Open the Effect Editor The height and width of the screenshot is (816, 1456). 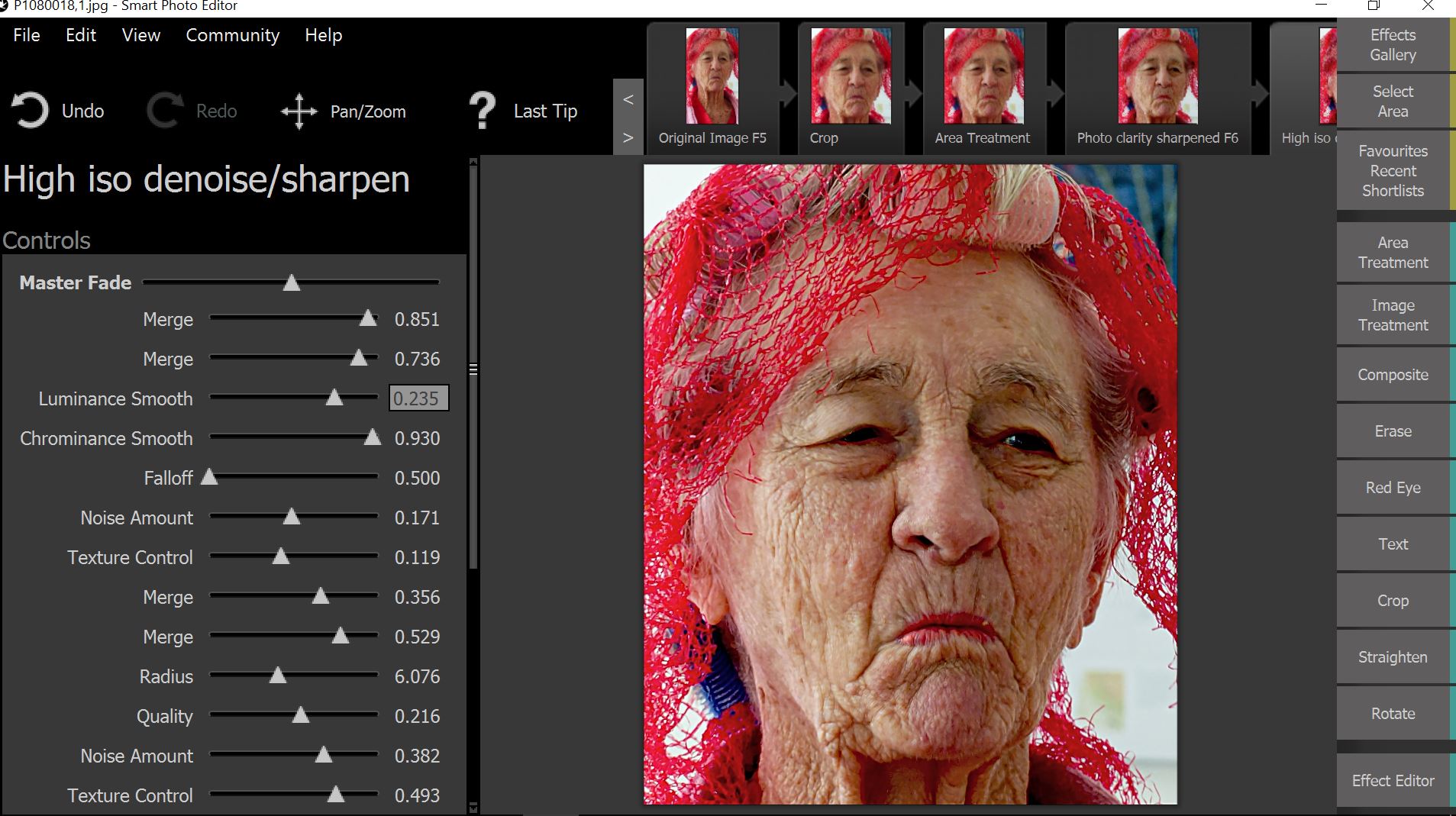click(1393, 781)
